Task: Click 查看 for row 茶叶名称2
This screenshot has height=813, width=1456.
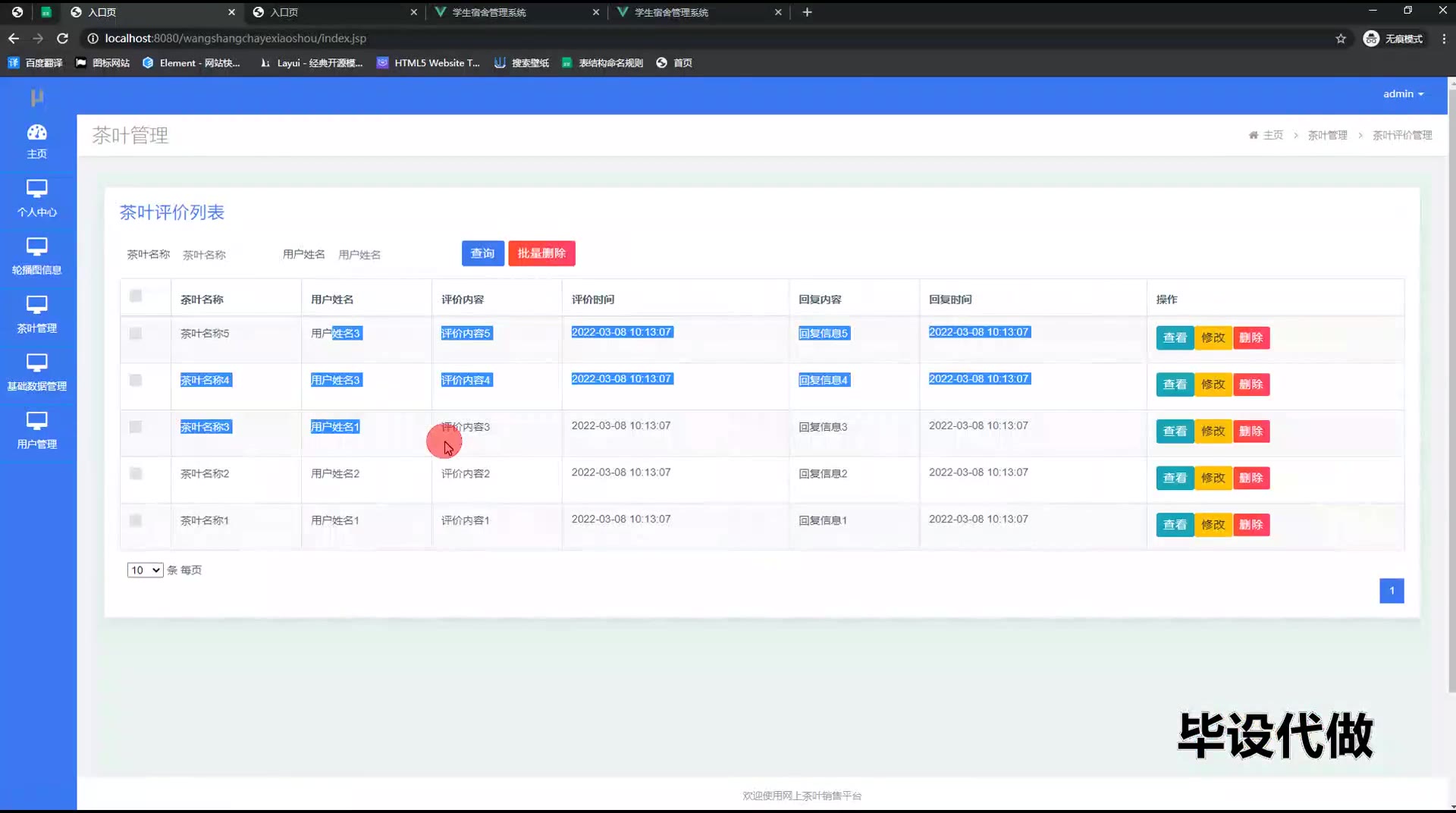Action: (1175, 478)
